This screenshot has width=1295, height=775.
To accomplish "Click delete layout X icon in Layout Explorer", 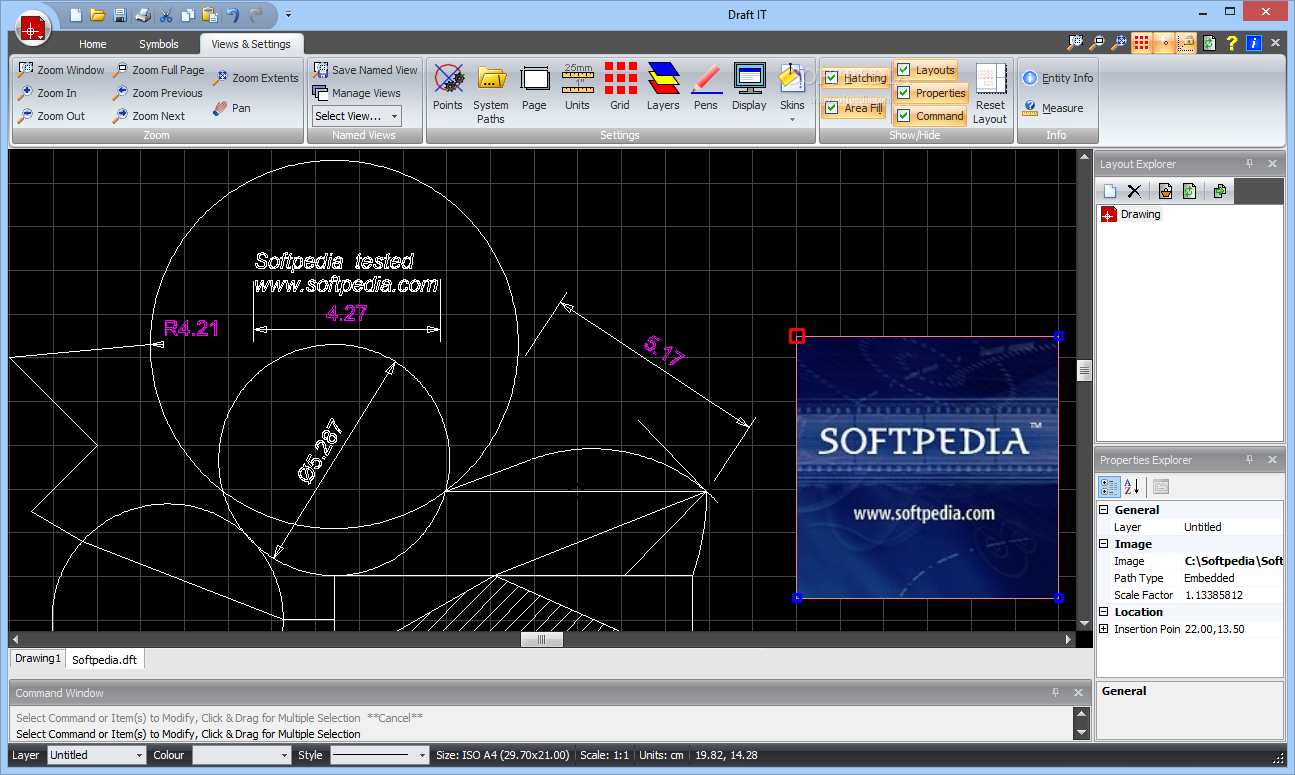I will pos(1134,191).
